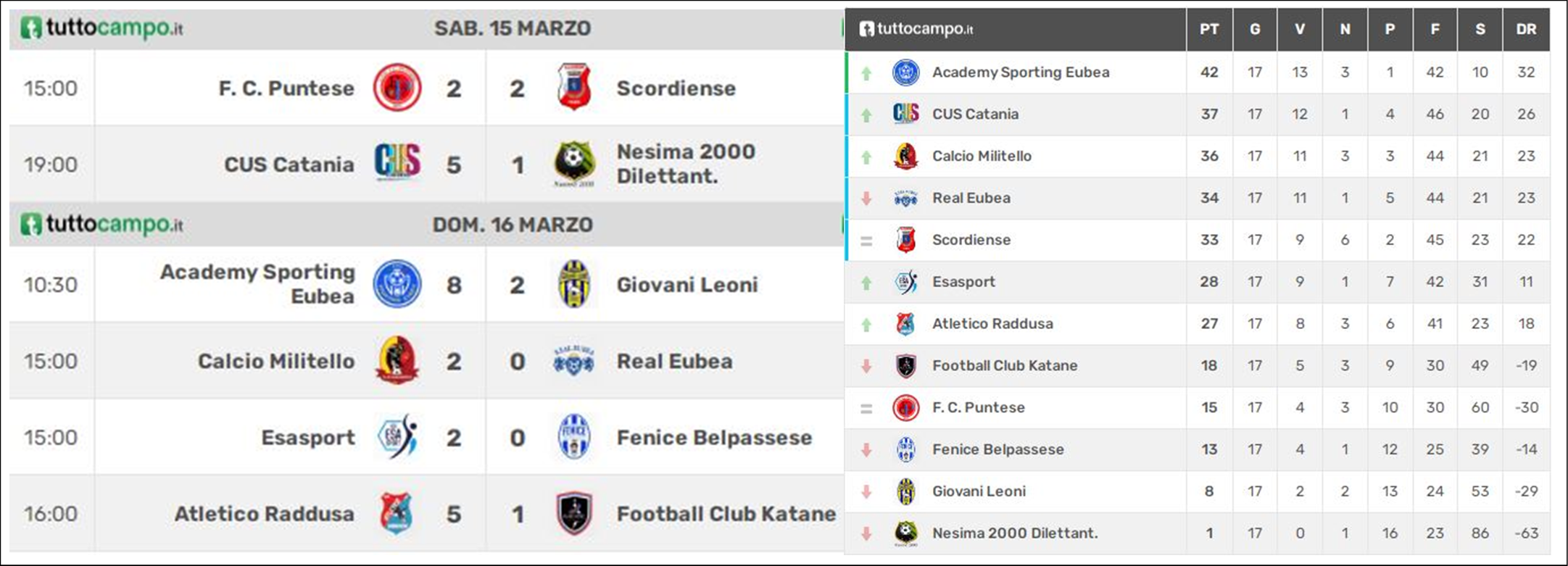Open the Calcio Militello vs Real Eubea score
This screenshot has height=566, width=1568.
[x=486, y=361]
